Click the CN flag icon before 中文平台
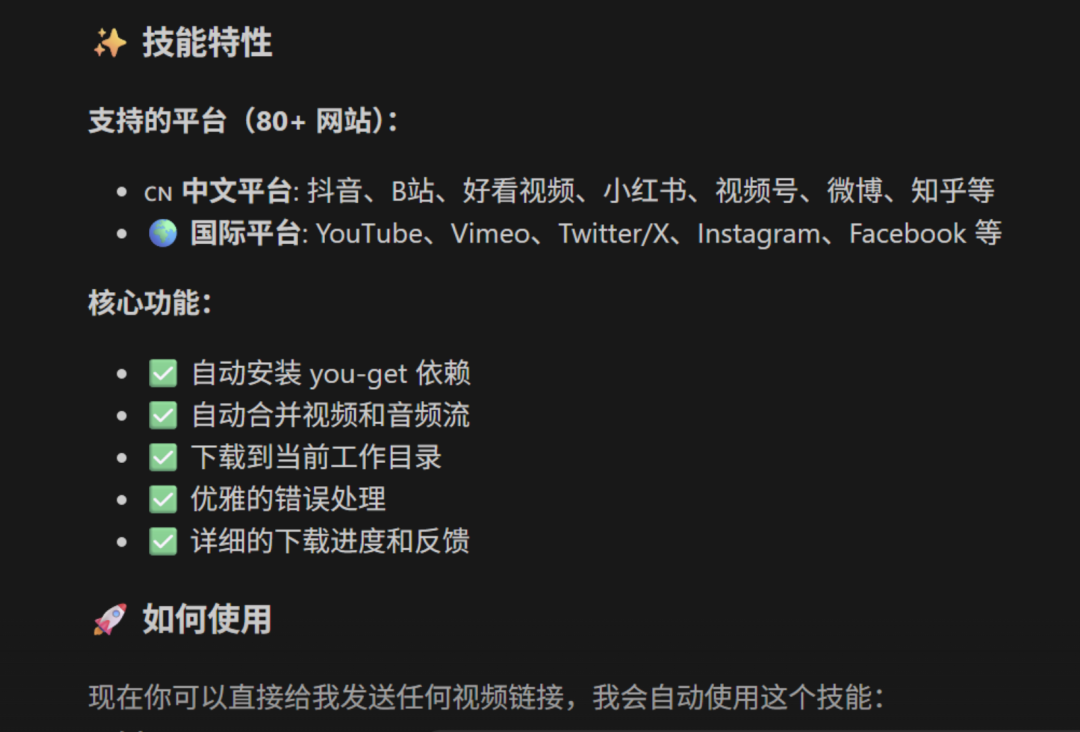 pos(158,194)
